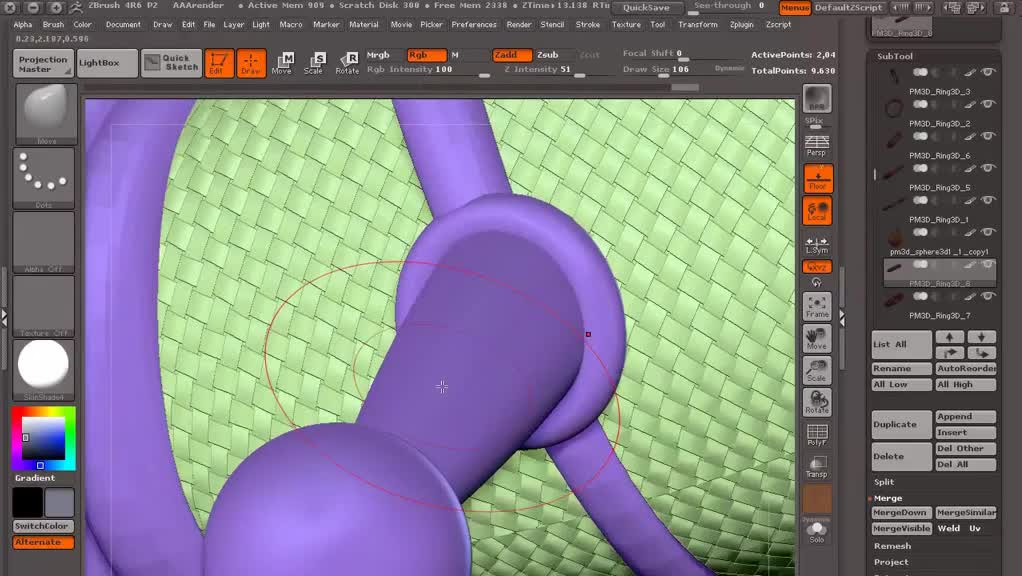Open LightBox browser
1022x576 pixels.
(x=107, y=63)
